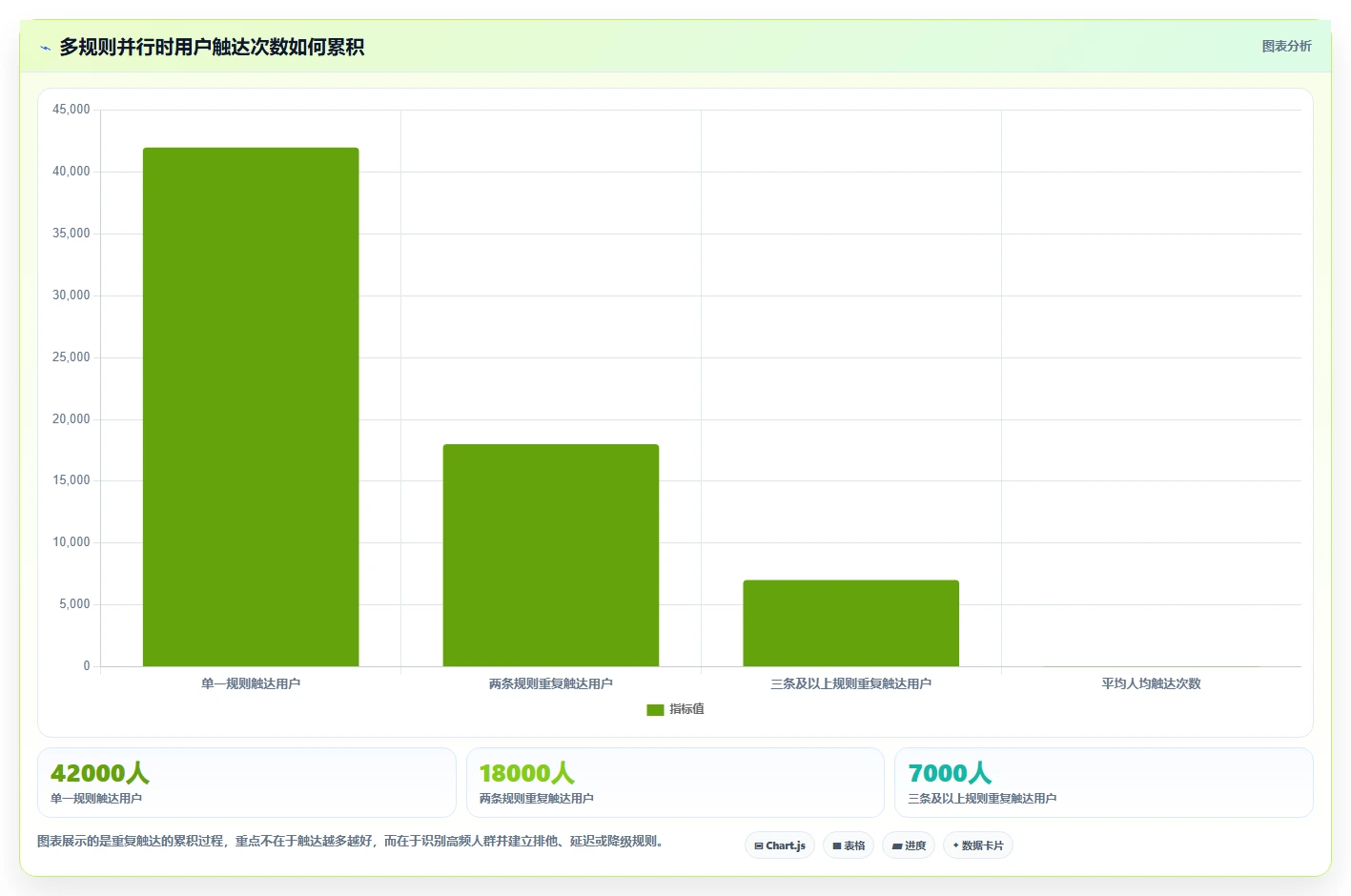This screenshot has height=896, width=1351.
Task: Click the 单一规则触达用户 bar in chart
Action: coord(251,407)
